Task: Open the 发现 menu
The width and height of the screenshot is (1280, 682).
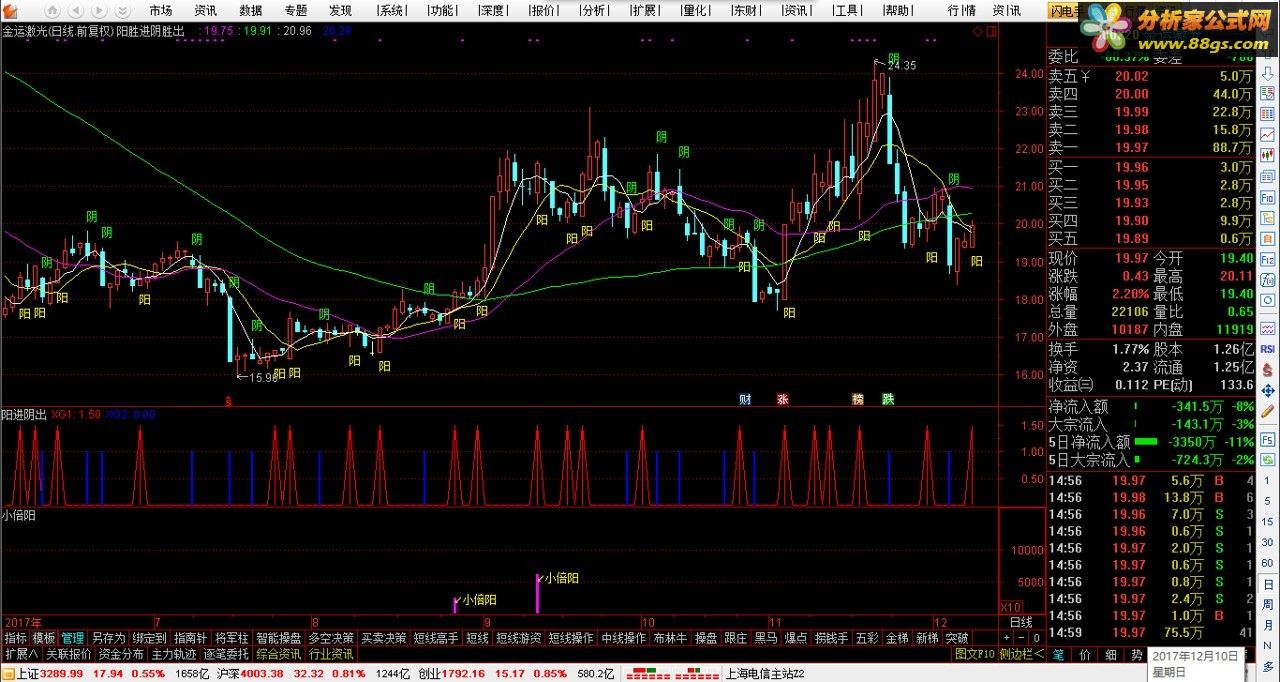Action: 341,10
